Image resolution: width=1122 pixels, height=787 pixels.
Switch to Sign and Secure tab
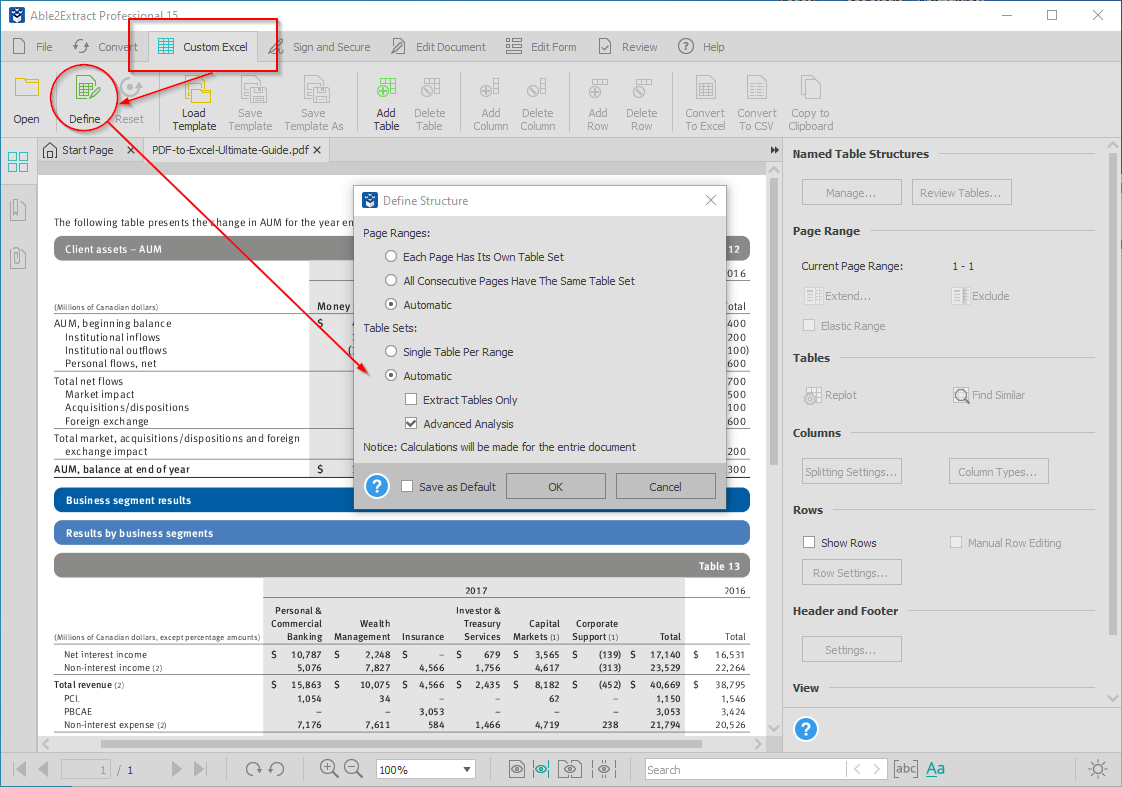(319, 47)
